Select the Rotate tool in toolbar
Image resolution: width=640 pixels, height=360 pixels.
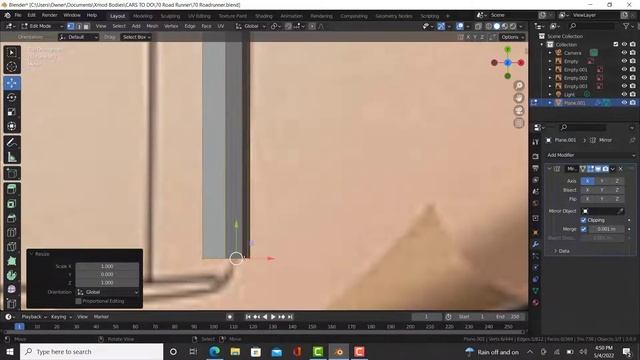(x=12, y=97)
